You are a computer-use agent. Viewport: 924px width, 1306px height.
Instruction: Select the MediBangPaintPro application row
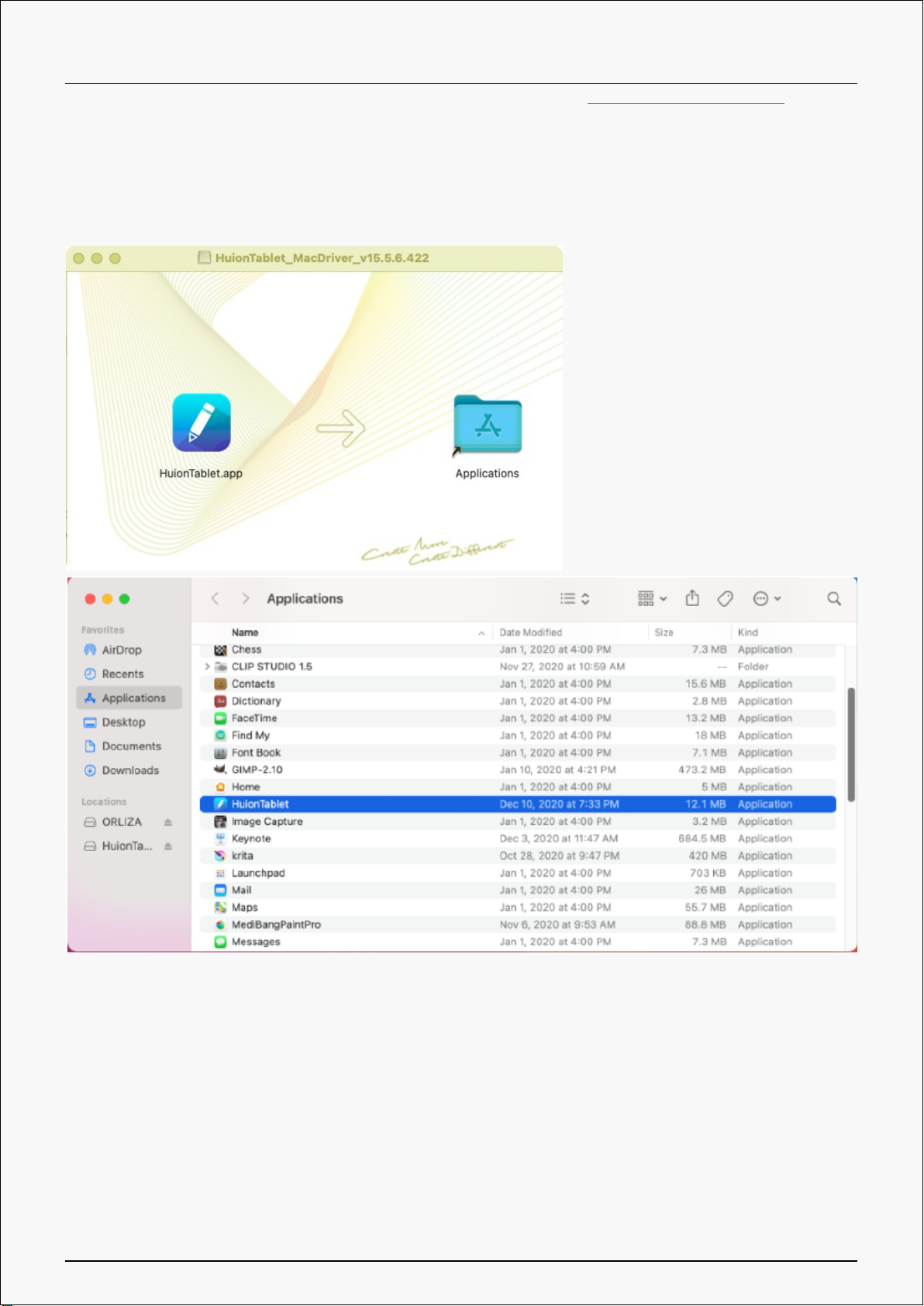pyautogui.click(x=518, y=925)
